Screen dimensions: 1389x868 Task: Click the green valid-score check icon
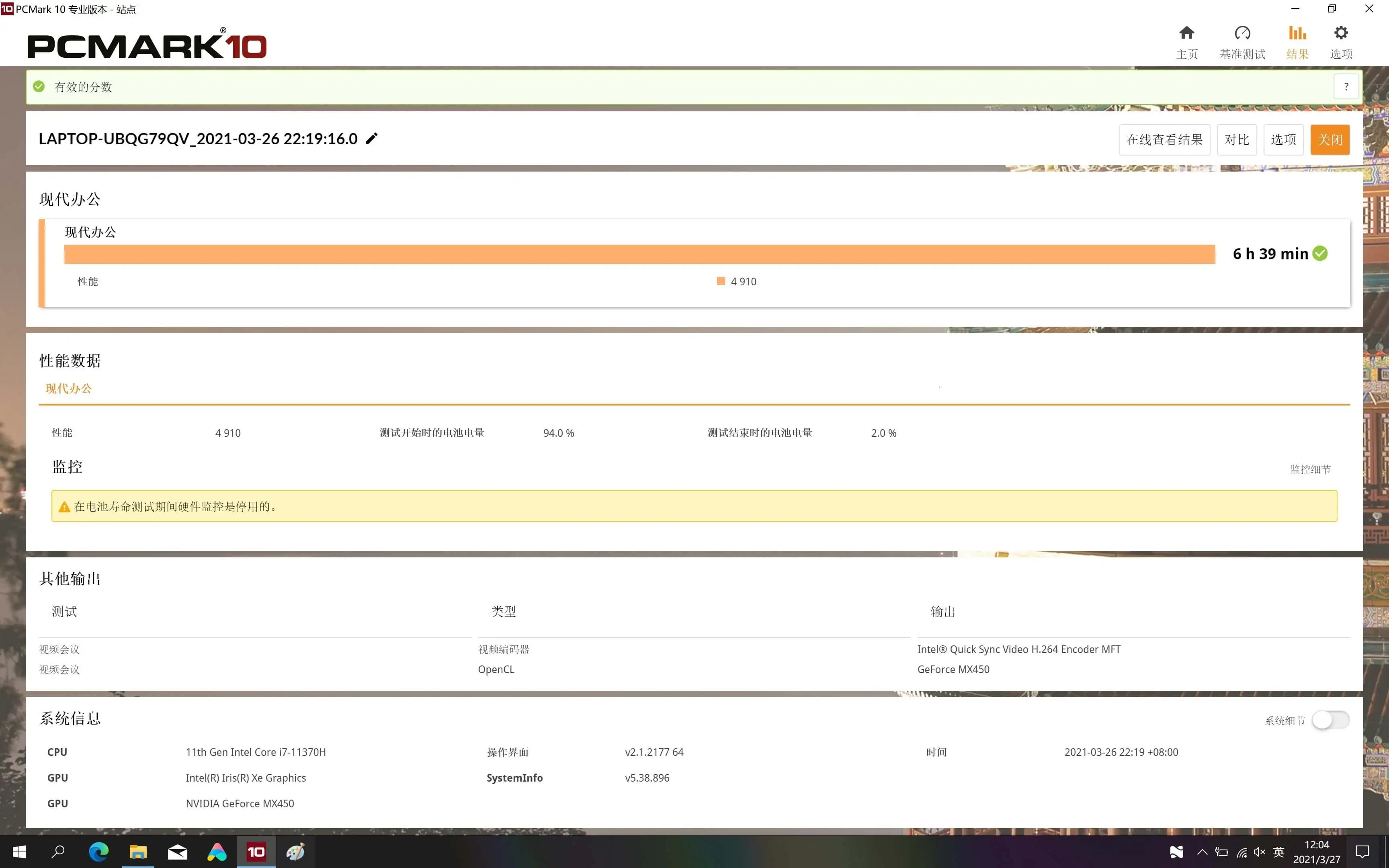[39, 87]
